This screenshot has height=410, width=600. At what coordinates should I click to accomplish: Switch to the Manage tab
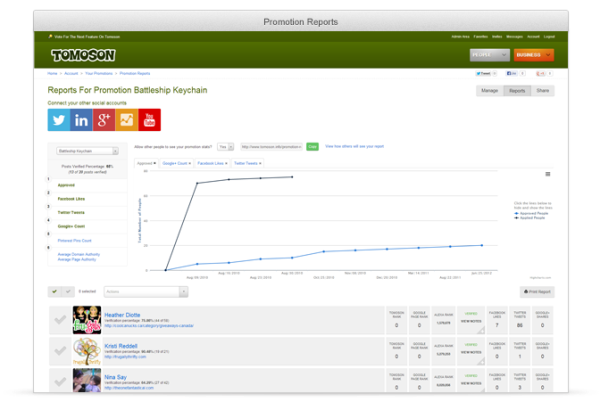[x=490, y=90]
